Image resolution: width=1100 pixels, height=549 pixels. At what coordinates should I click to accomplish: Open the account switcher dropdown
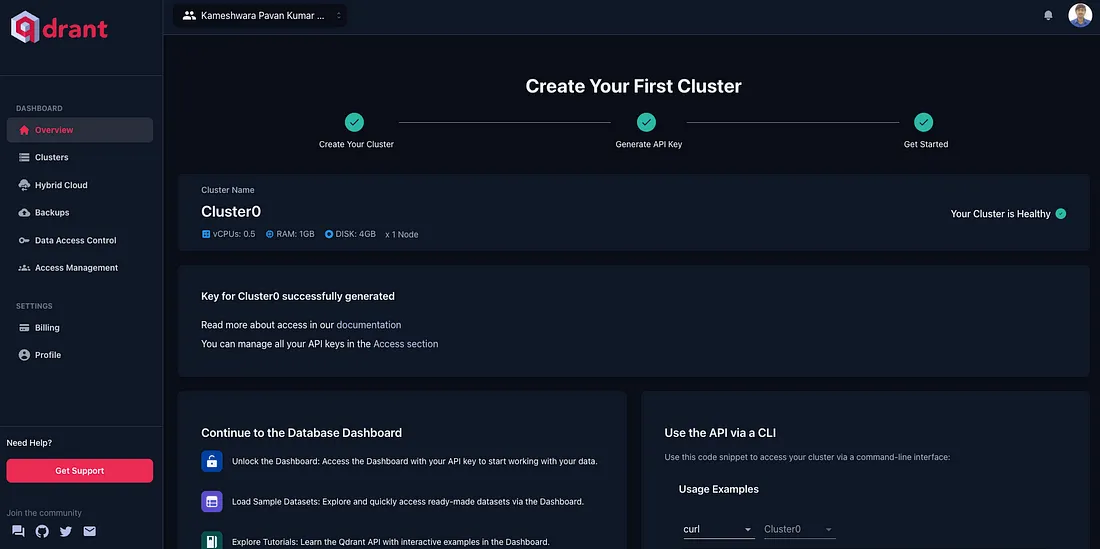[x=260, y=15]
